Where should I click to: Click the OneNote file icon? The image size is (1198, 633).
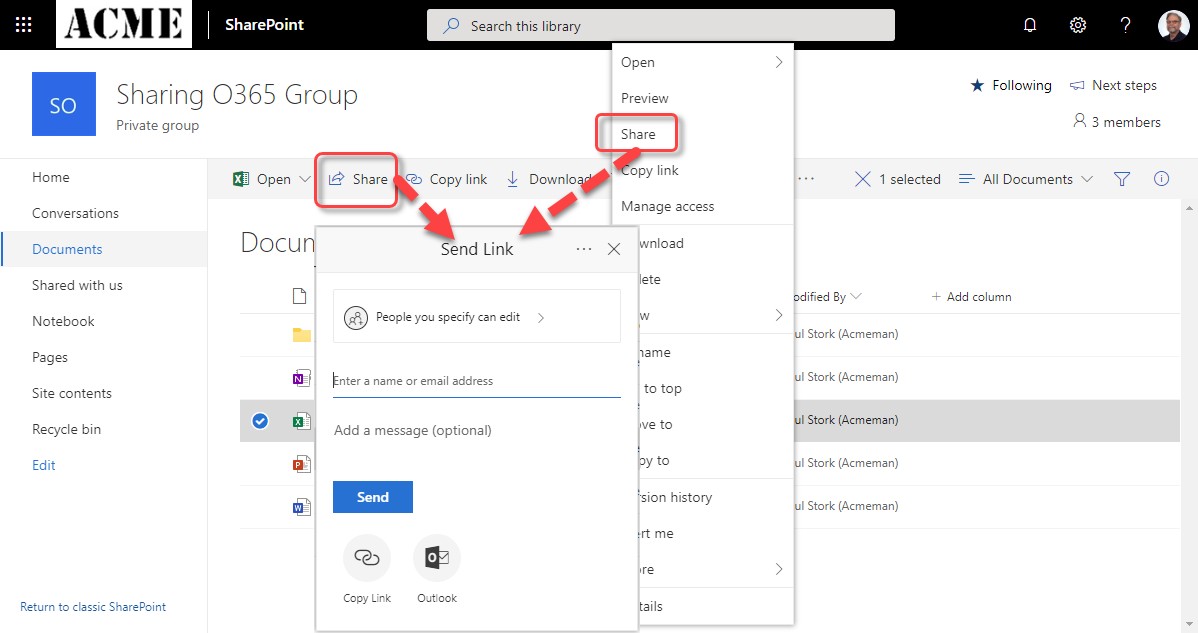pos(302,377)
